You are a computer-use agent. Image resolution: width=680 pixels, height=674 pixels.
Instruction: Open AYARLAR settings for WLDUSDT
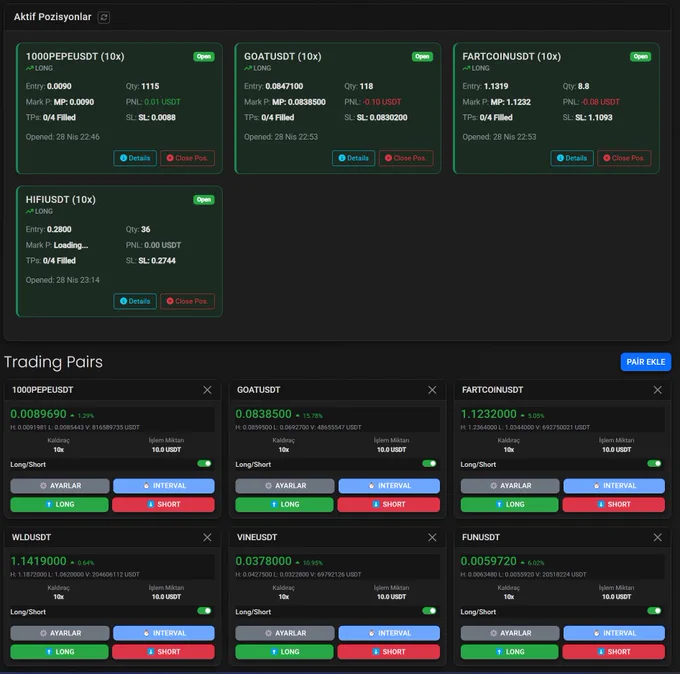pos(60,633)
